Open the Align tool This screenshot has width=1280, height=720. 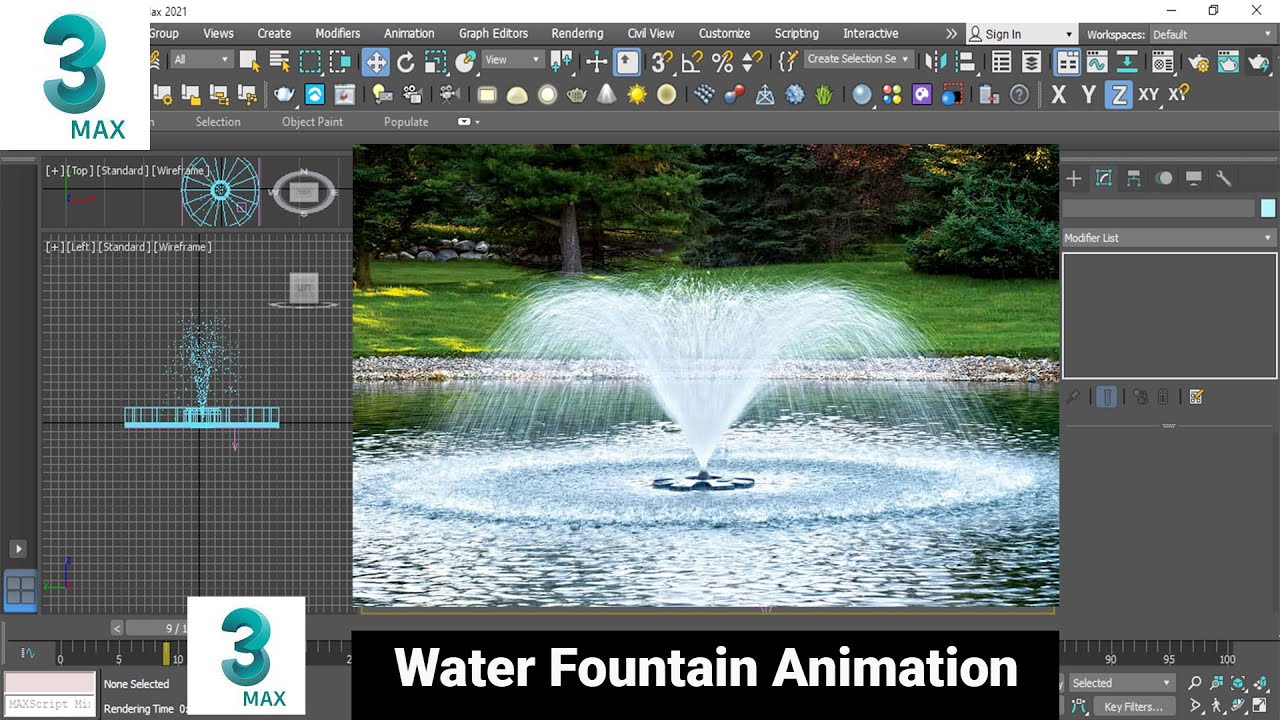click(965, 63)
